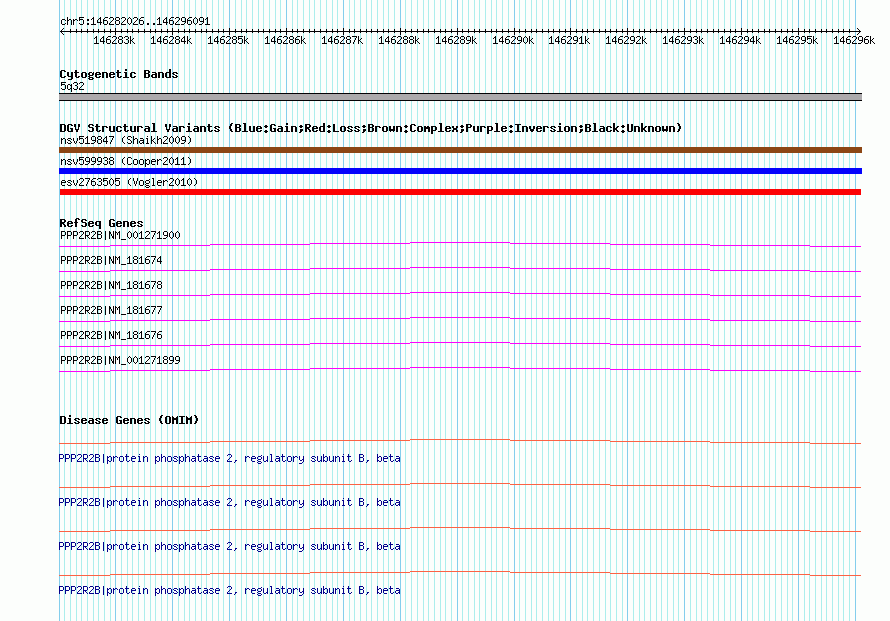Click the 146290k ruler tick label
This screenshot has height=621, width=890.
pyautogui.click(x=513, y=40)
